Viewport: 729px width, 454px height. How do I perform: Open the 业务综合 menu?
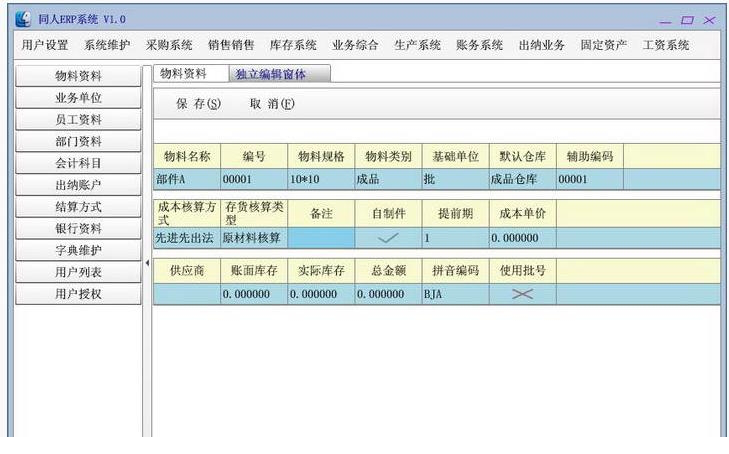coord(355,45)
